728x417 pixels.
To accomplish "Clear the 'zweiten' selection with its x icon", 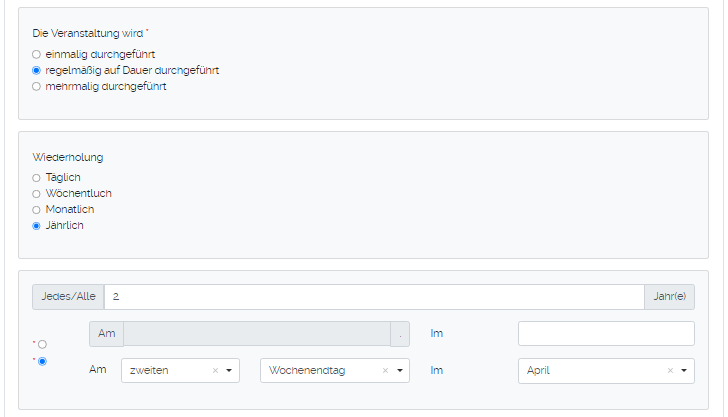I will click(x=215, y=371).
